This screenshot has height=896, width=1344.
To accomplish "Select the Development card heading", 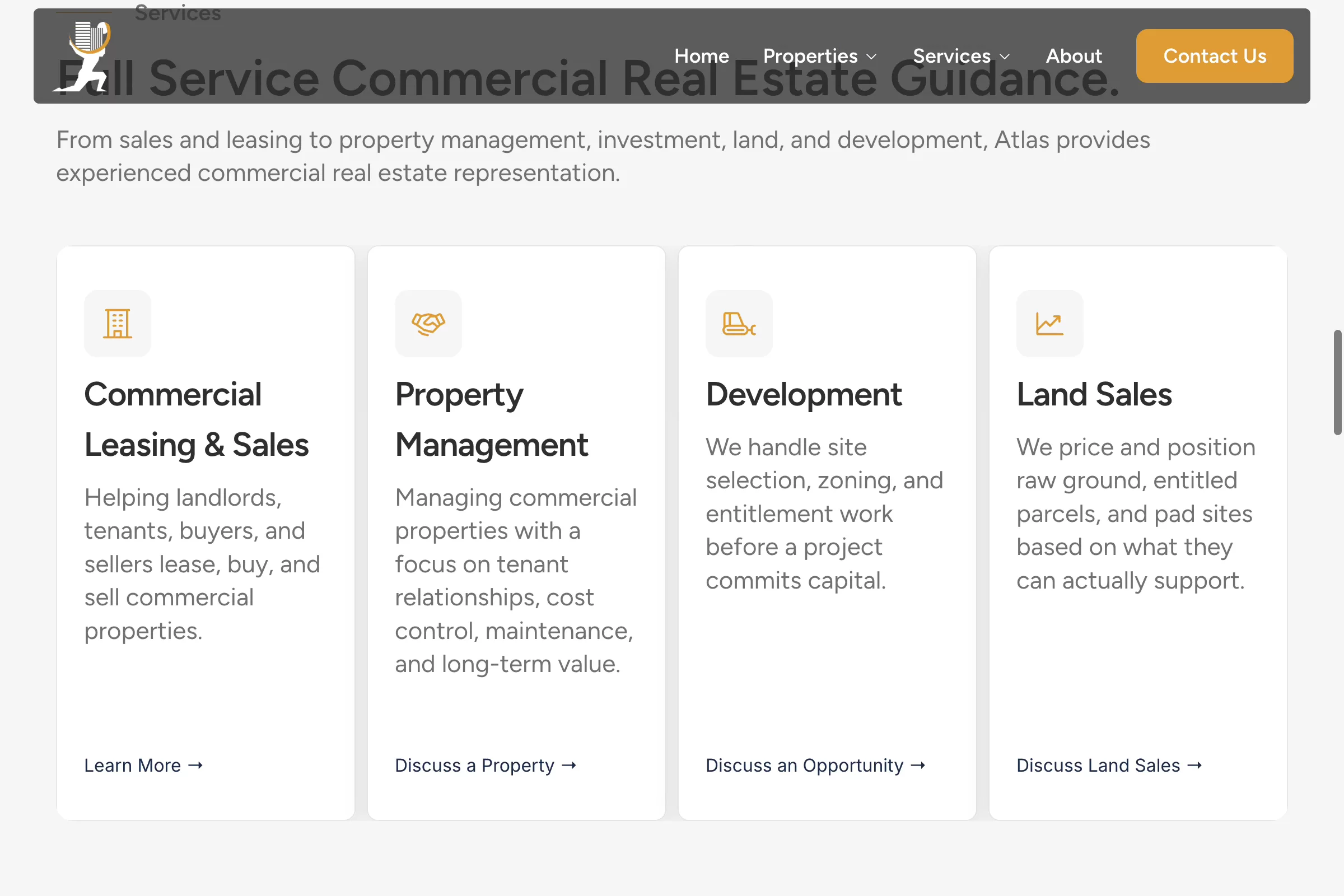I will [804, 394].
